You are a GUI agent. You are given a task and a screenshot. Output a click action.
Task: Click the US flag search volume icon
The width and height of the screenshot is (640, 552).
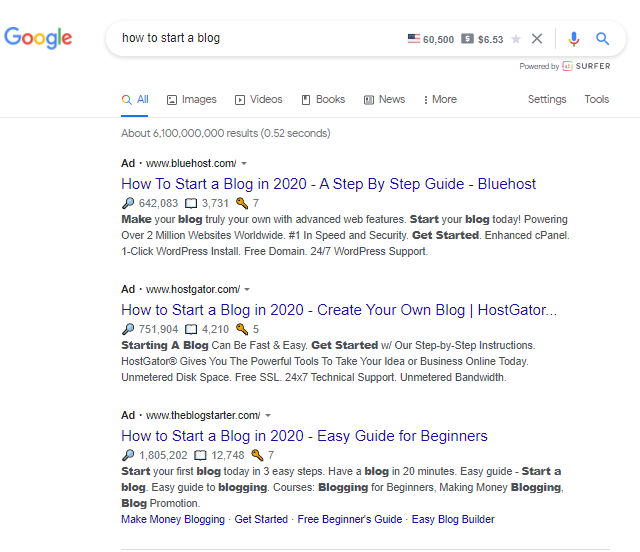(413, 38)
